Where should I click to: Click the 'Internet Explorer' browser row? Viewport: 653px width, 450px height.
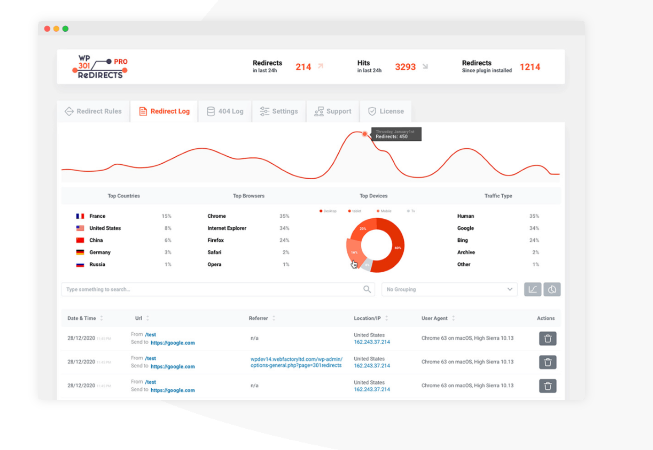pyautogui.click(x=248, y=228)
